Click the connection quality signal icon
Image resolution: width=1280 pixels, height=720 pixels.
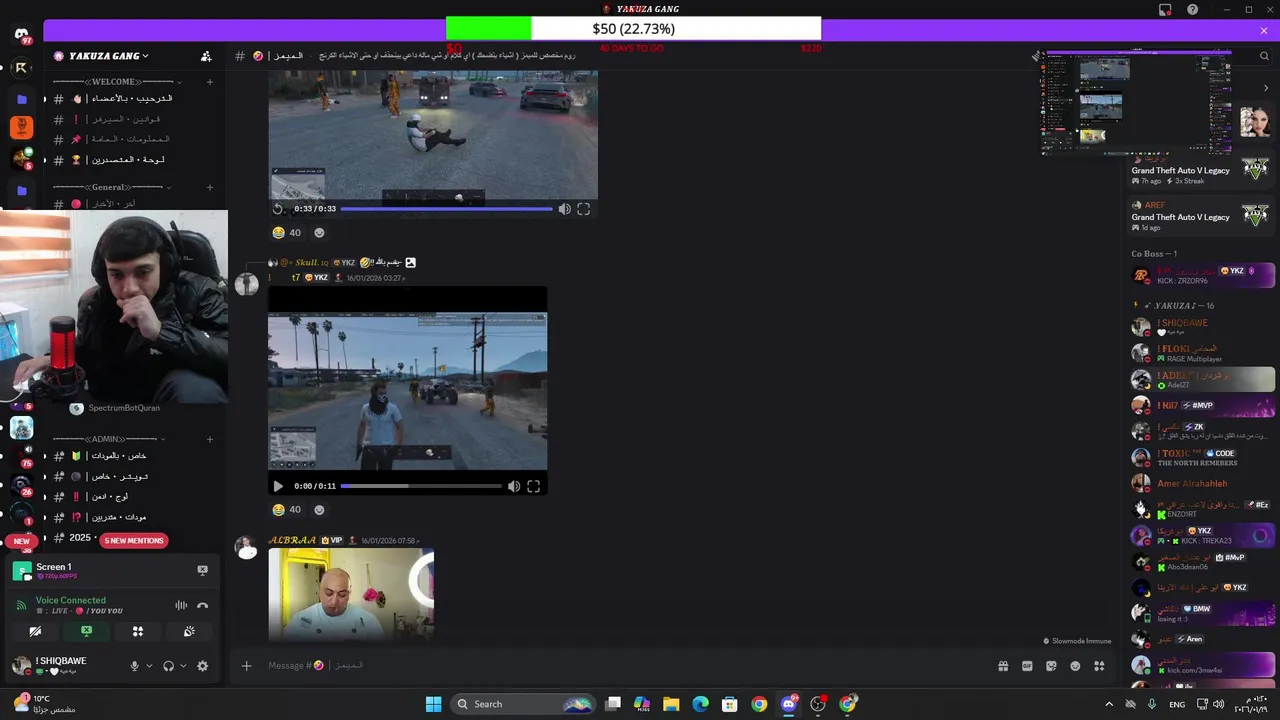click(x=21, y=605)
